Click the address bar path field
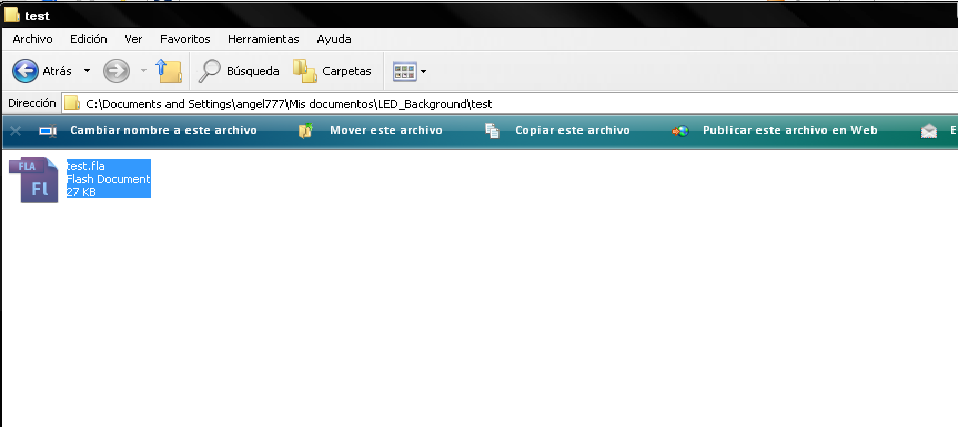 pyautogui.click(x=510, y=104)
